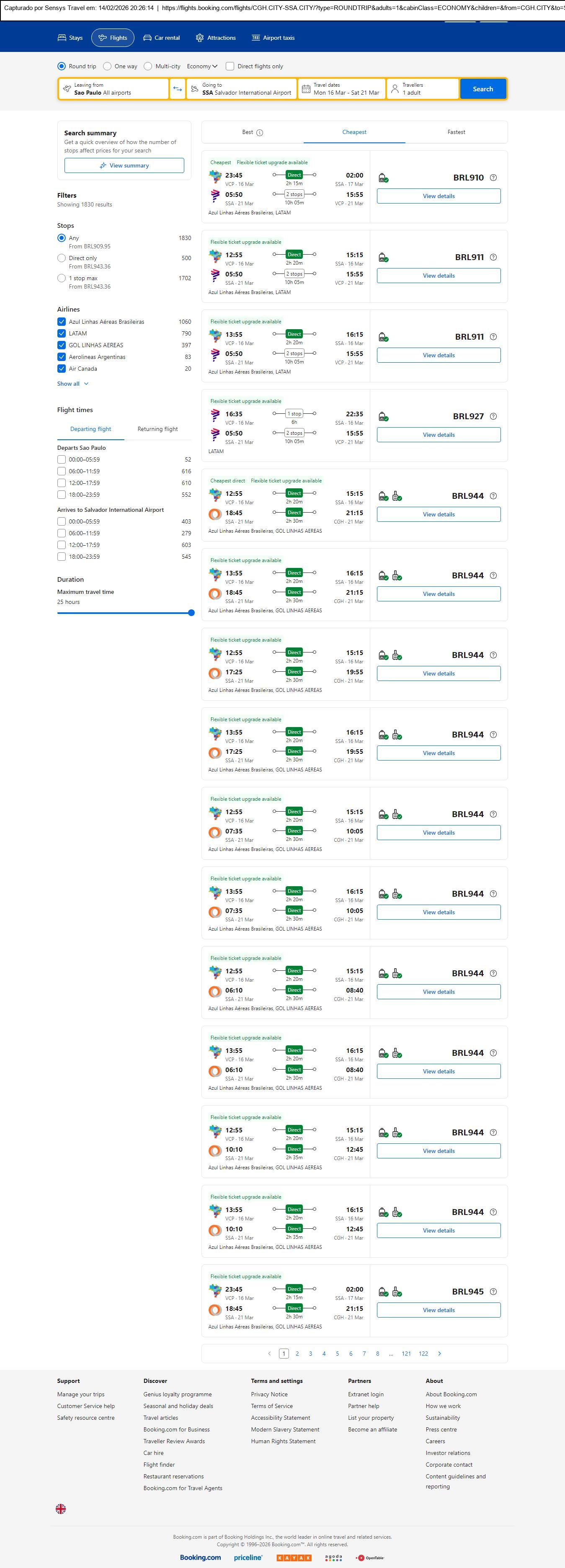Screen dimensions: 565x1568
Task: Click the info icon beside the Best tab
Action: tap(260, 133)
